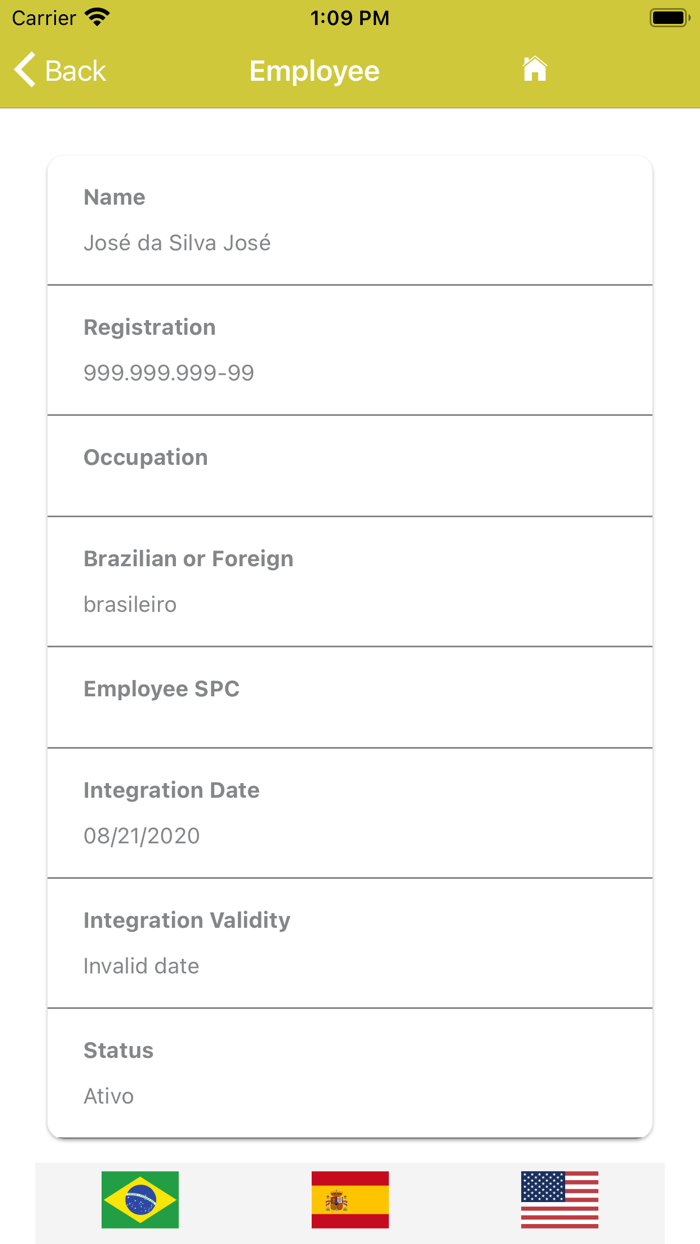Tap the Brazilian or Foreign label

click(188, 559)
